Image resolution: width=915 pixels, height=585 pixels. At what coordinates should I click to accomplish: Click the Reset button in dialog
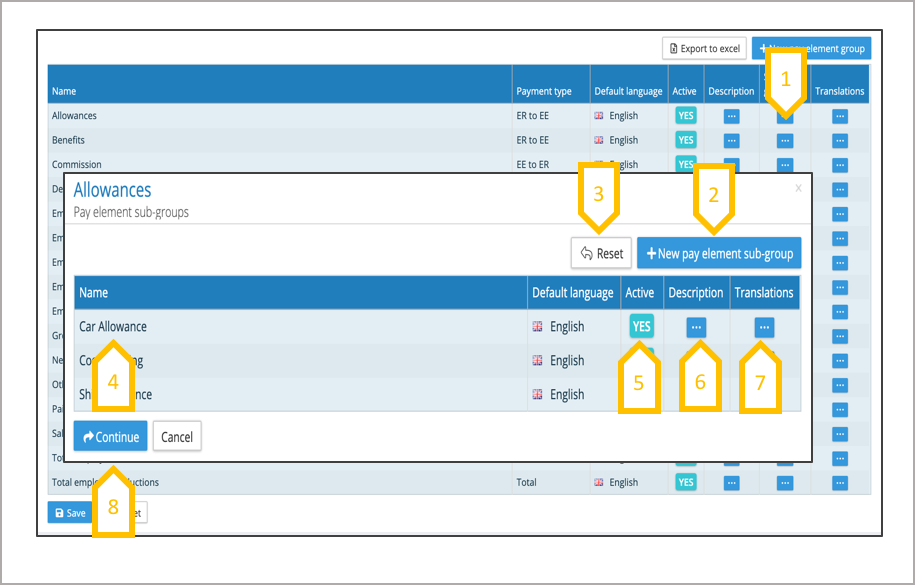(601, 254)
